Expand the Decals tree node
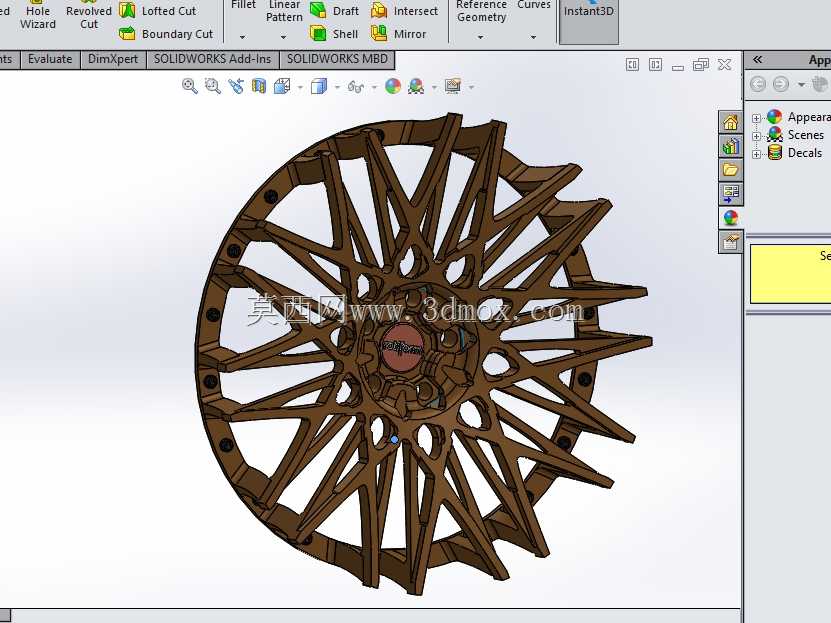The width and height of the screenshot is (831, 623). tap(756, 154)
